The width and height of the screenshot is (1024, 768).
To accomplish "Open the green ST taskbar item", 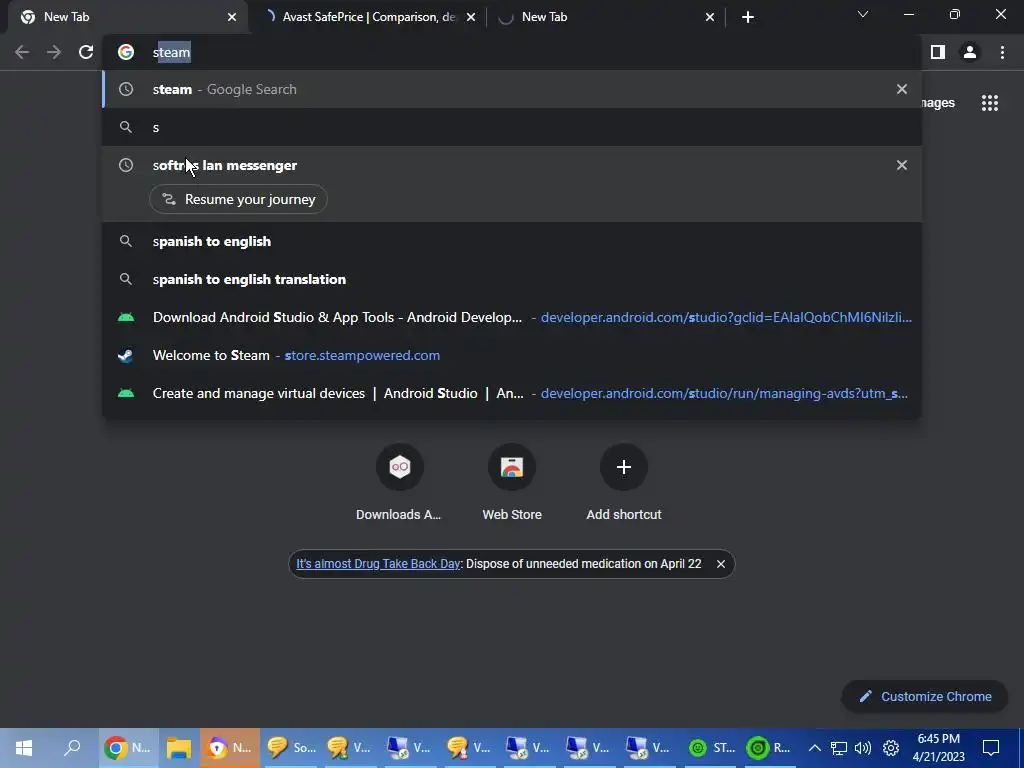I will (713, 748).
